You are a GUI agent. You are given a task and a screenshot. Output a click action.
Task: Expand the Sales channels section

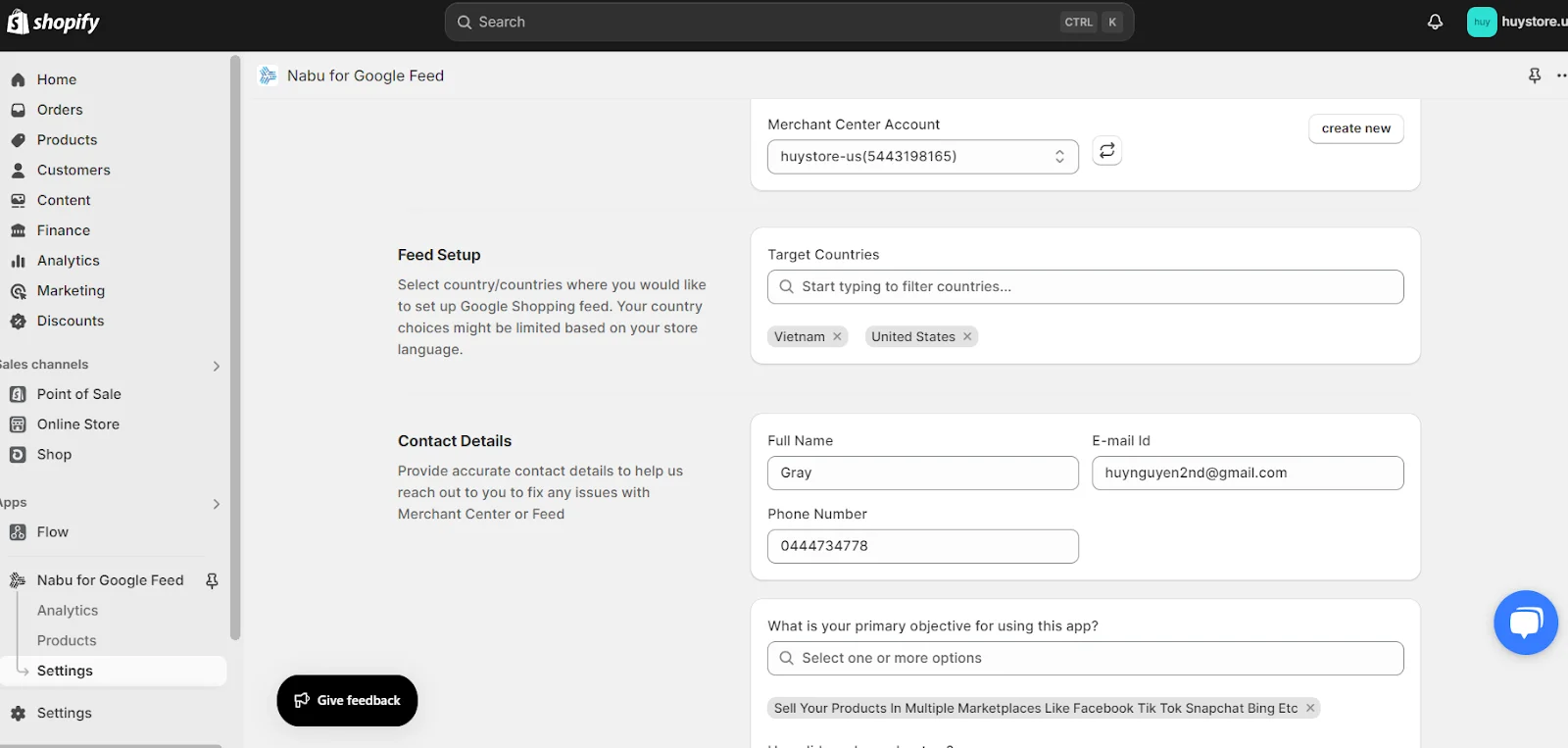[217, 366]
